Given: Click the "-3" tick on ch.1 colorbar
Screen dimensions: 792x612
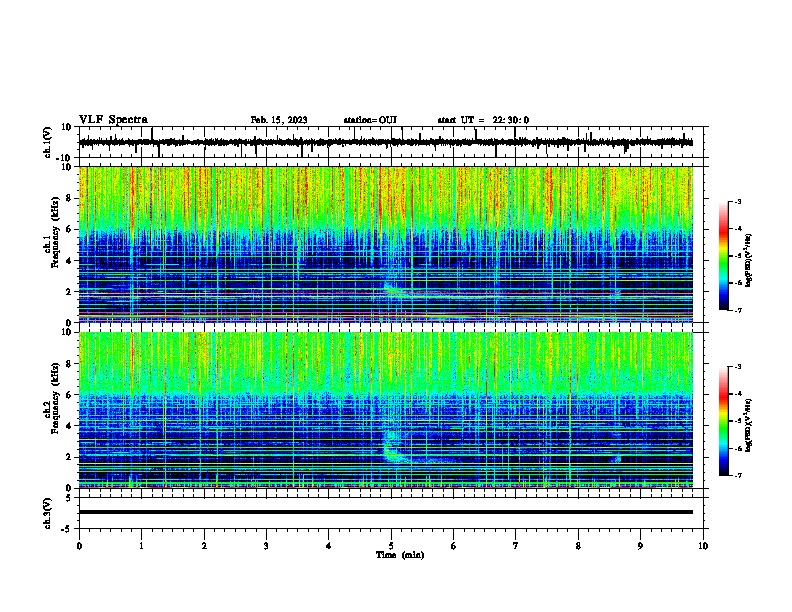Looking at the screenshot, I should pyautogui.click(x=737, y=202).
